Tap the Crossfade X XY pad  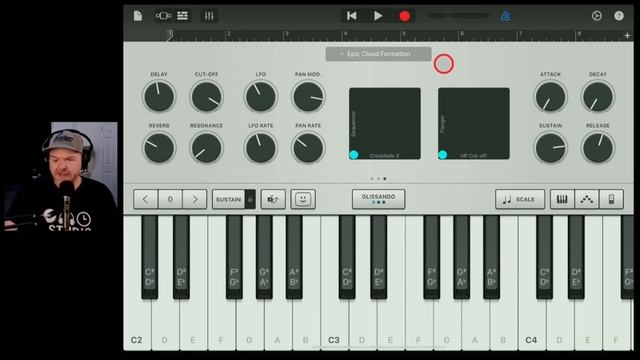click(x=385, y=123)
